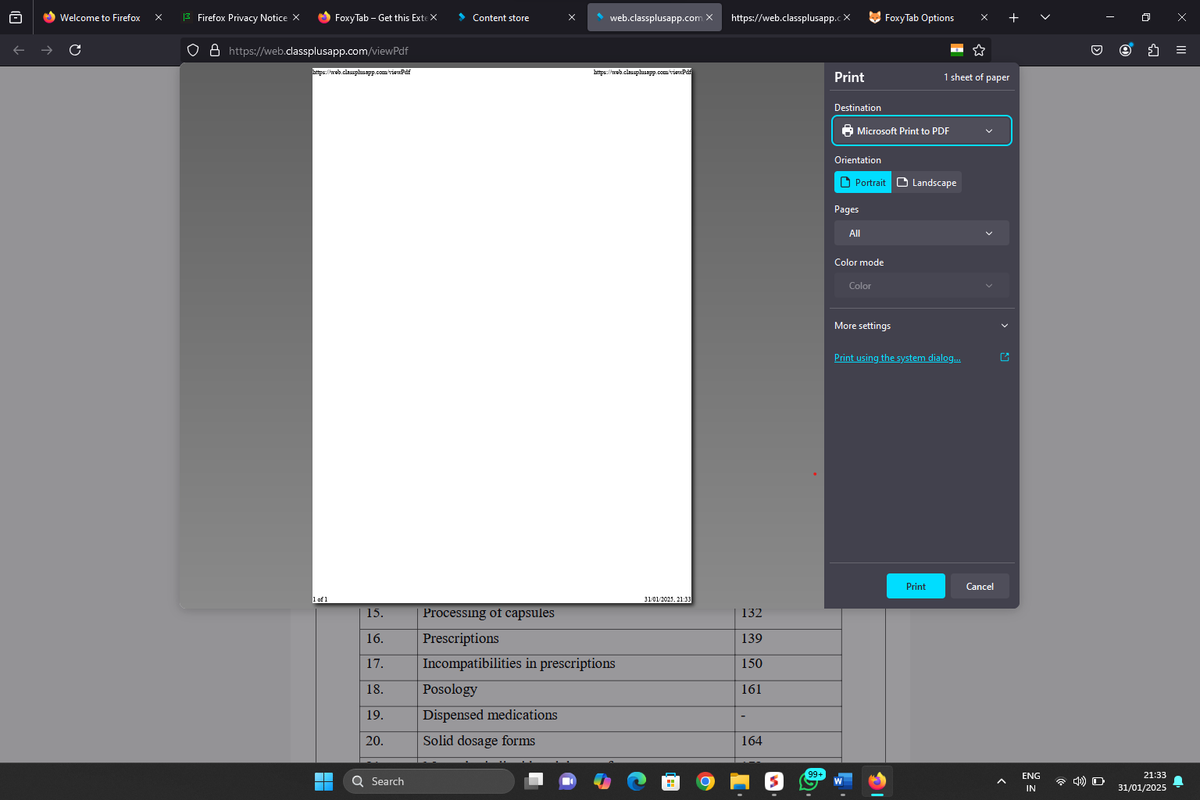The image size is (1200, 800).
Task: Select Landscape orientation
Action: click(927, 182)
